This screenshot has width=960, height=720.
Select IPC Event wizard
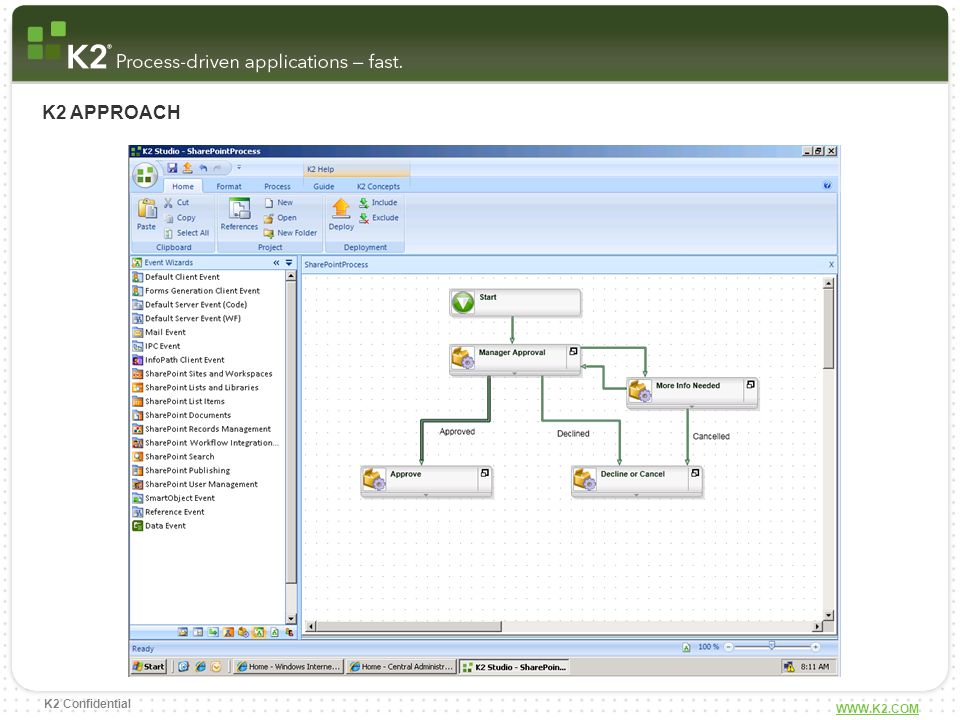(156, 346)
